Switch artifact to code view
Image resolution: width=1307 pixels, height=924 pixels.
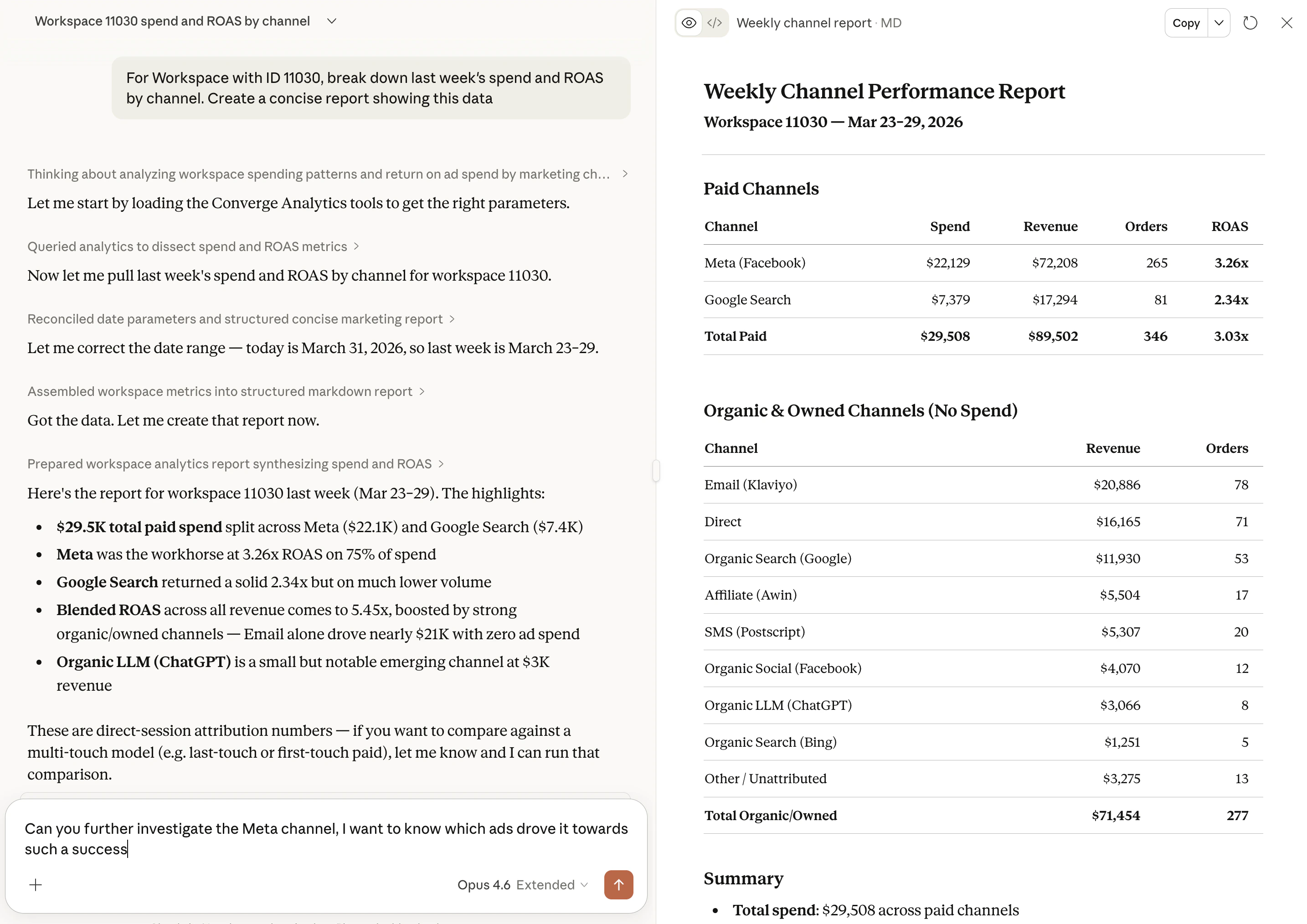[715, 23]
